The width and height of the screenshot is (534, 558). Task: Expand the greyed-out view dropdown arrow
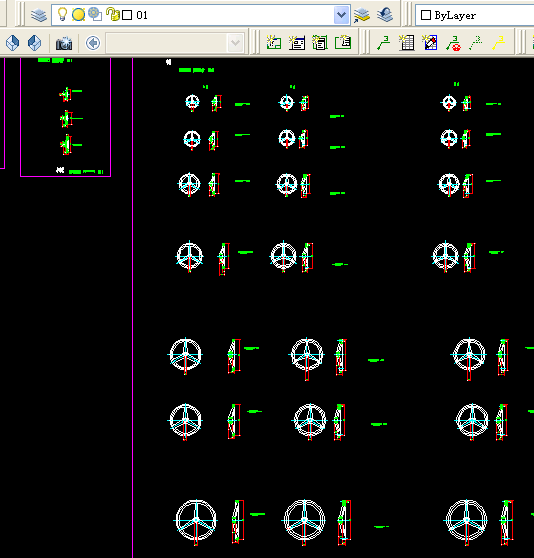click(x=235, y=43)
